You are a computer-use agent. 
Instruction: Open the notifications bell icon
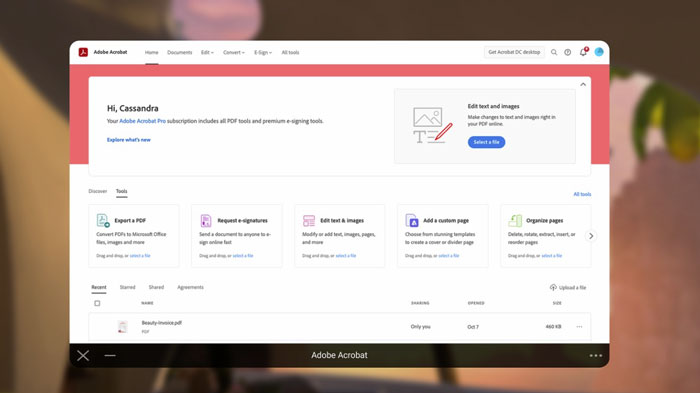point(583,52)
